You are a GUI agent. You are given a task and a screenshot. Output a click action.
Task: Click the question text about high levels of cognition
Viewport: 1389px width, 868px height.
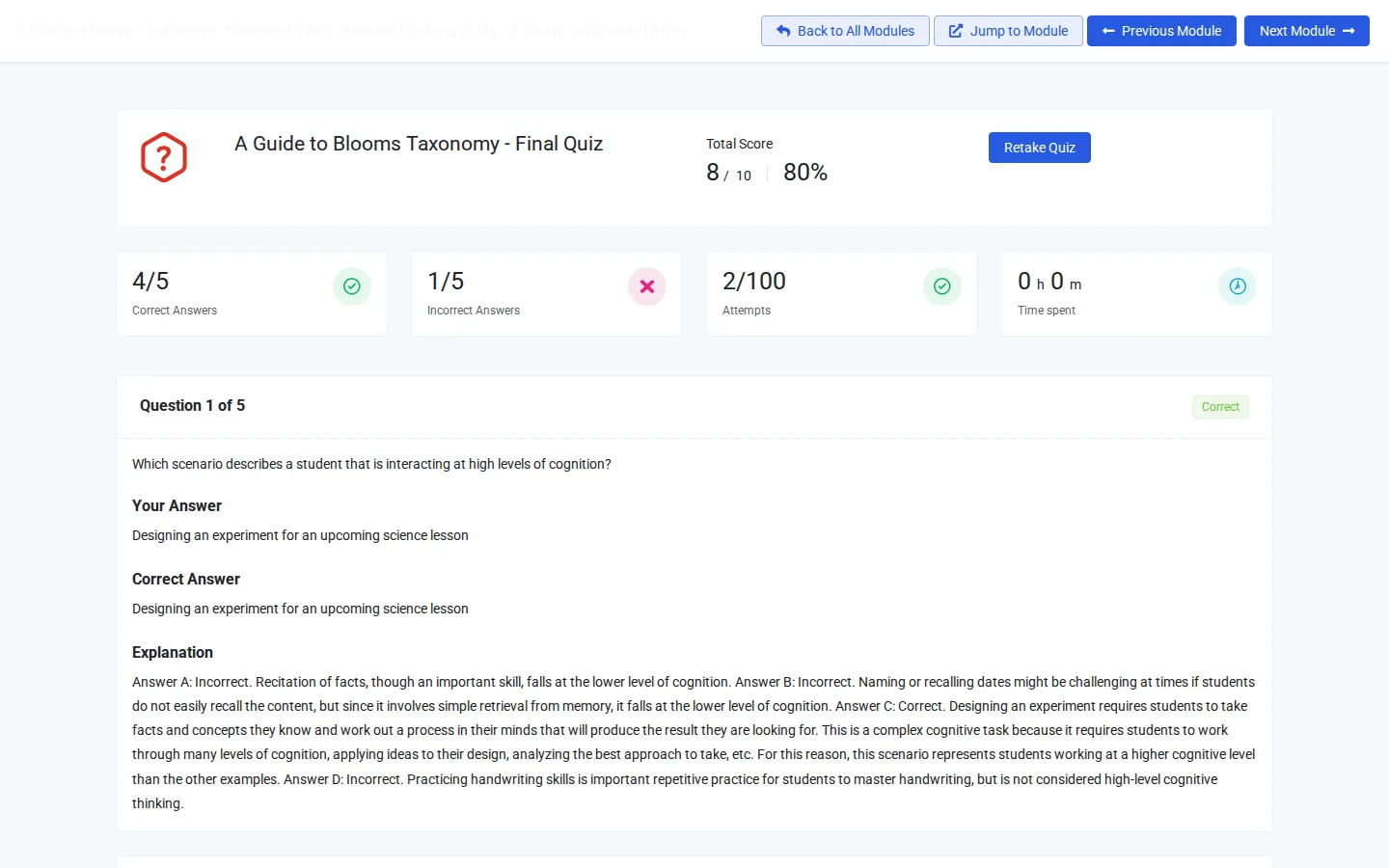pyautogui.click(x=371, y=464)
